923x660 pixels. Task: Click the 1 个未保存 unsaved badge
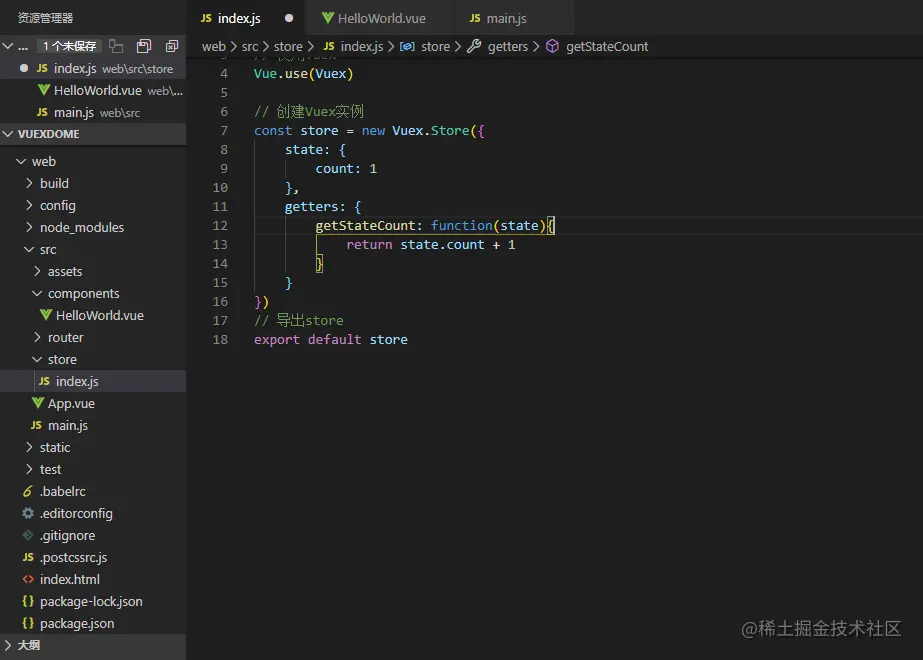pyautogui.click(x=69, y=46)
